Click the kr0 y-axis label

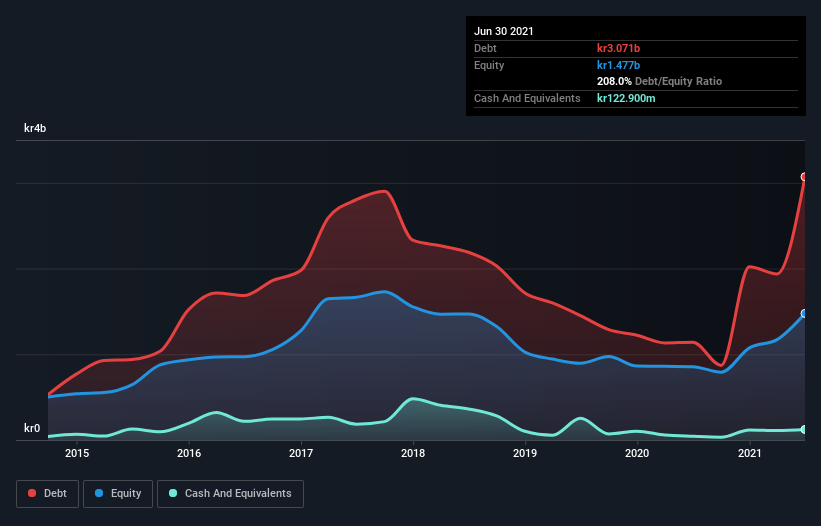[x=32, y=428]
